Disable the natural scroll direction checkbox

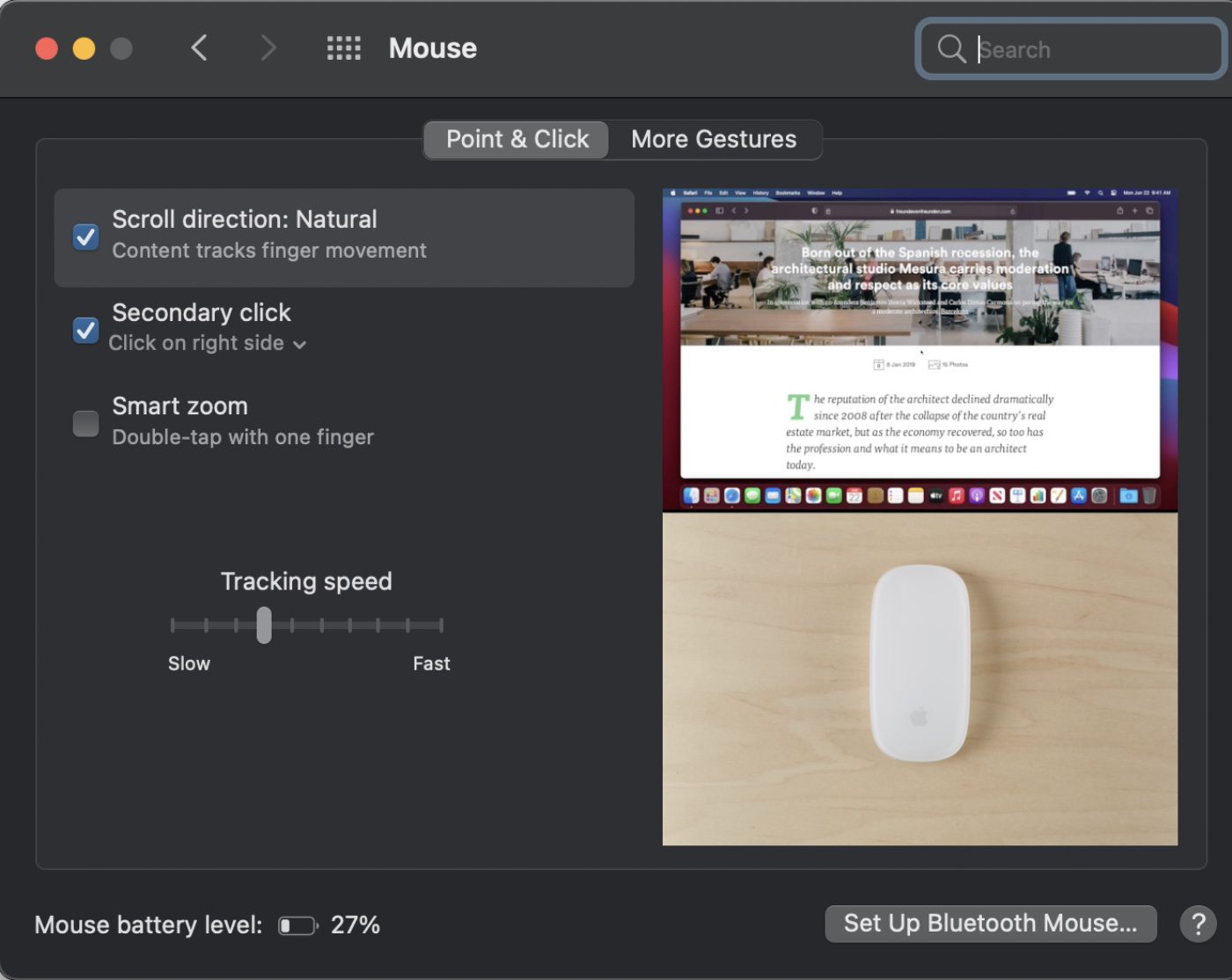click(x=85, y=237)
